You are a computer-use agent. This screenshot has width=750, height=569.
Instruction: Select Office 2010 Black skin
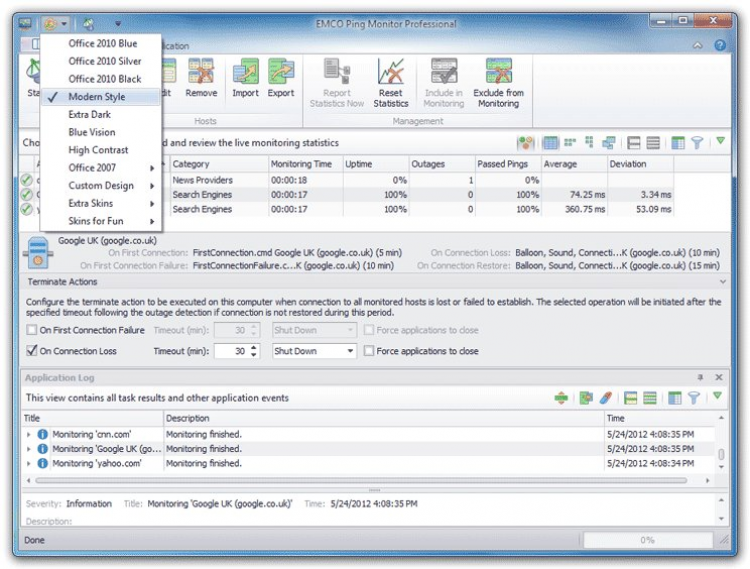(x=100, y=78)
